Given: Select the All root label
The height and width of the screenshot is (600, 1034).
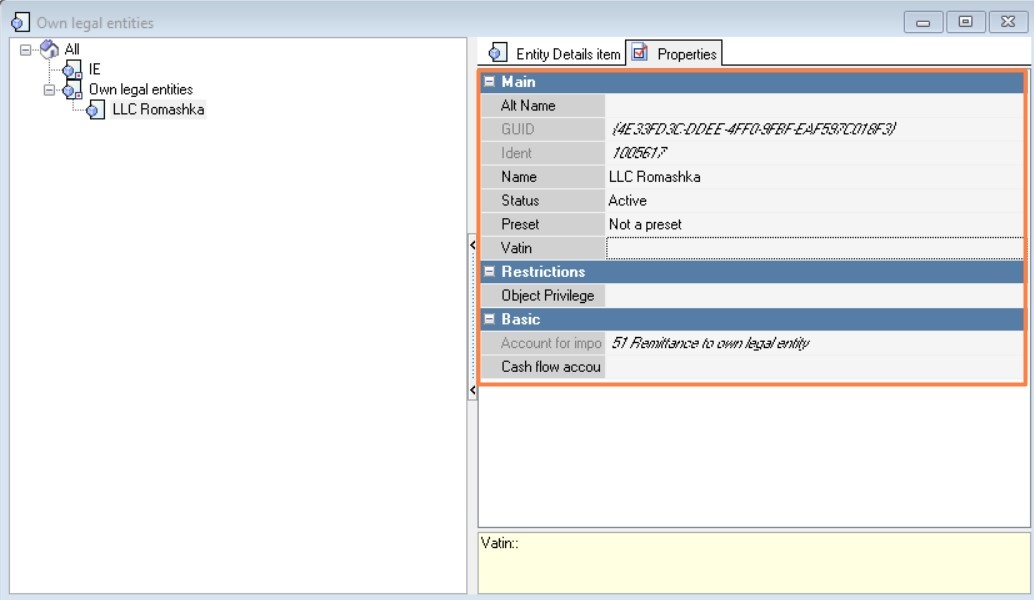Looking at the screenshot, I should click(72, 49).
